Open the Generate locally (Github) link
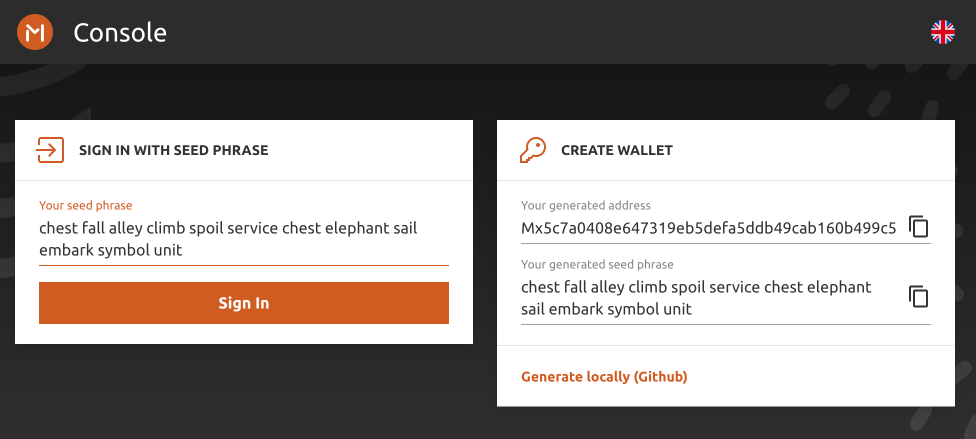This screenshot has width=976, height=439. click(x=604, y=377)
